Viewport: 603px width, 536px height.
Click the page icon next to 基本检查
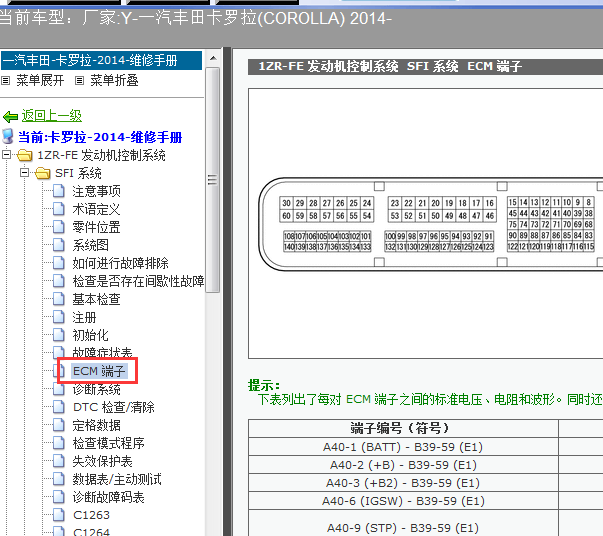pyautogui.click(x=58, y=299)
